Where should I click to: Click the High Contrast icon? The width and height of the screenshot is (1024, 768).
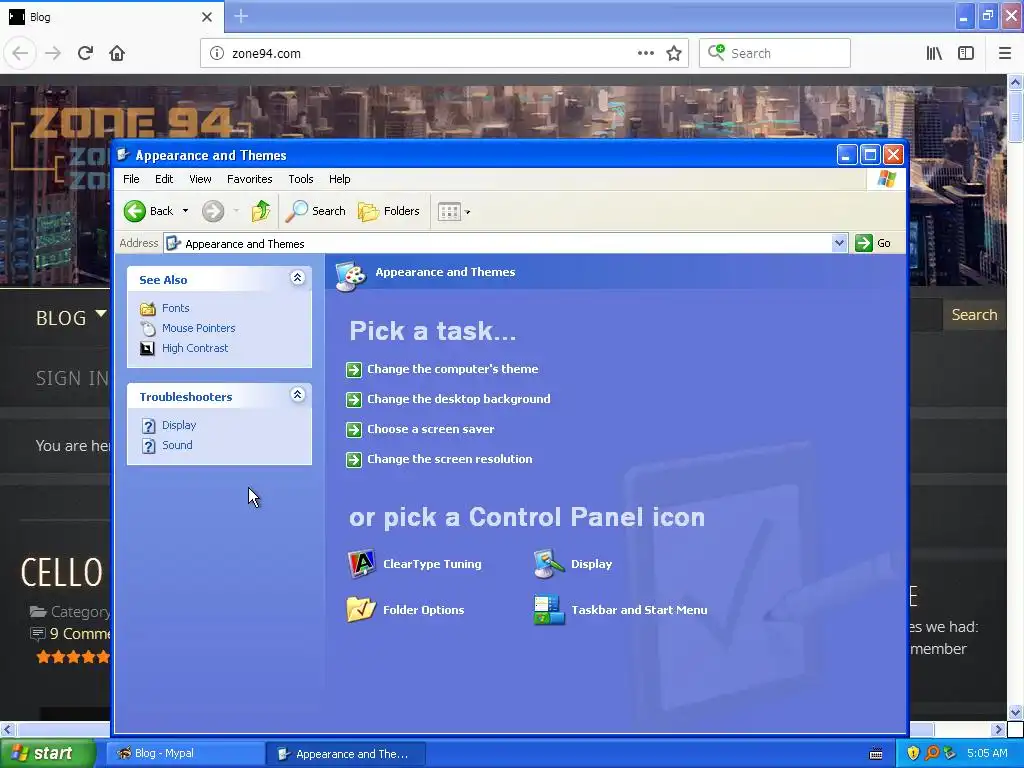148,348
